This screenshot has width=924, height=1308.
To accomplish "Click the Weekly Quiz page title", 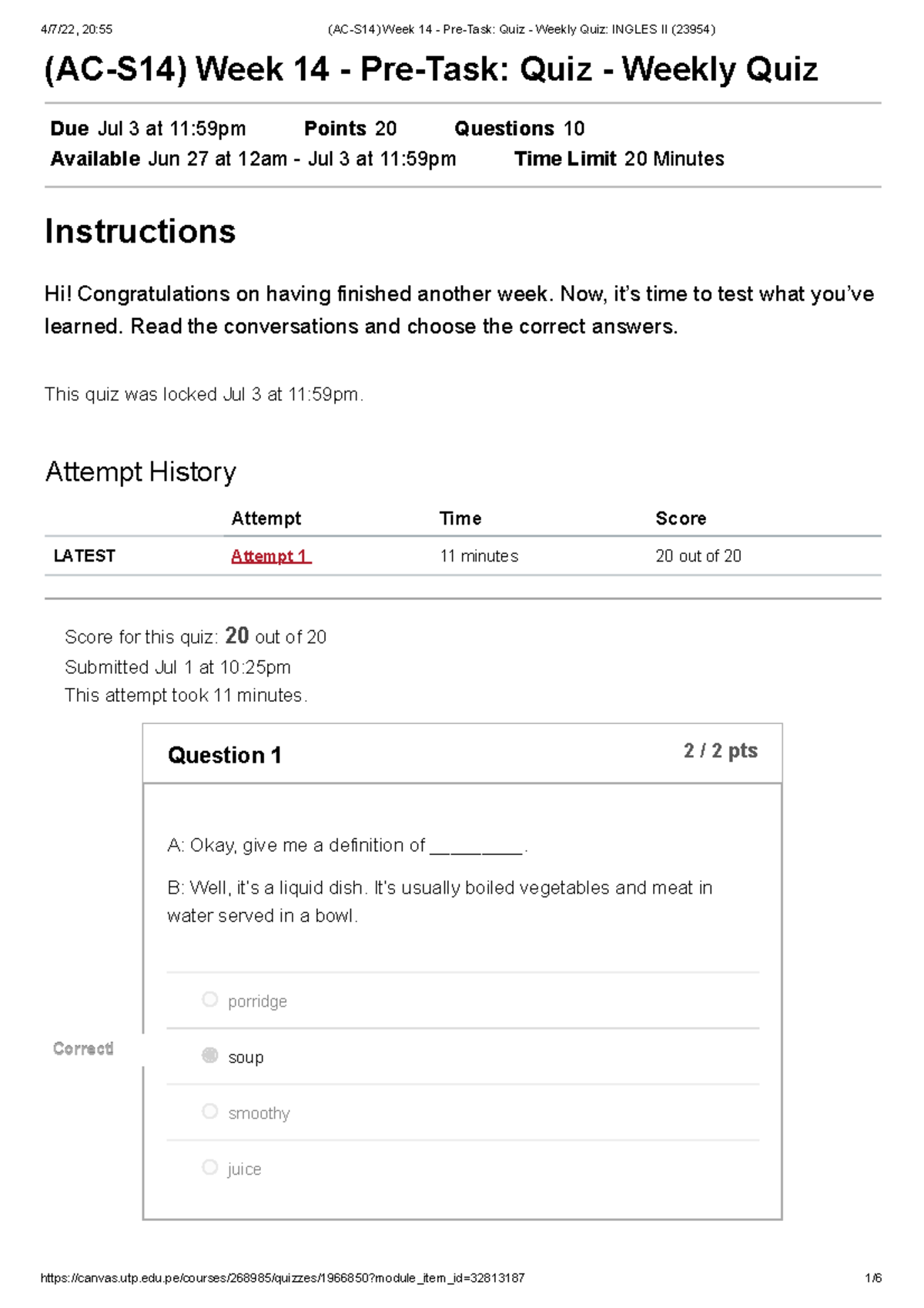I will click(x=431, y=69).
